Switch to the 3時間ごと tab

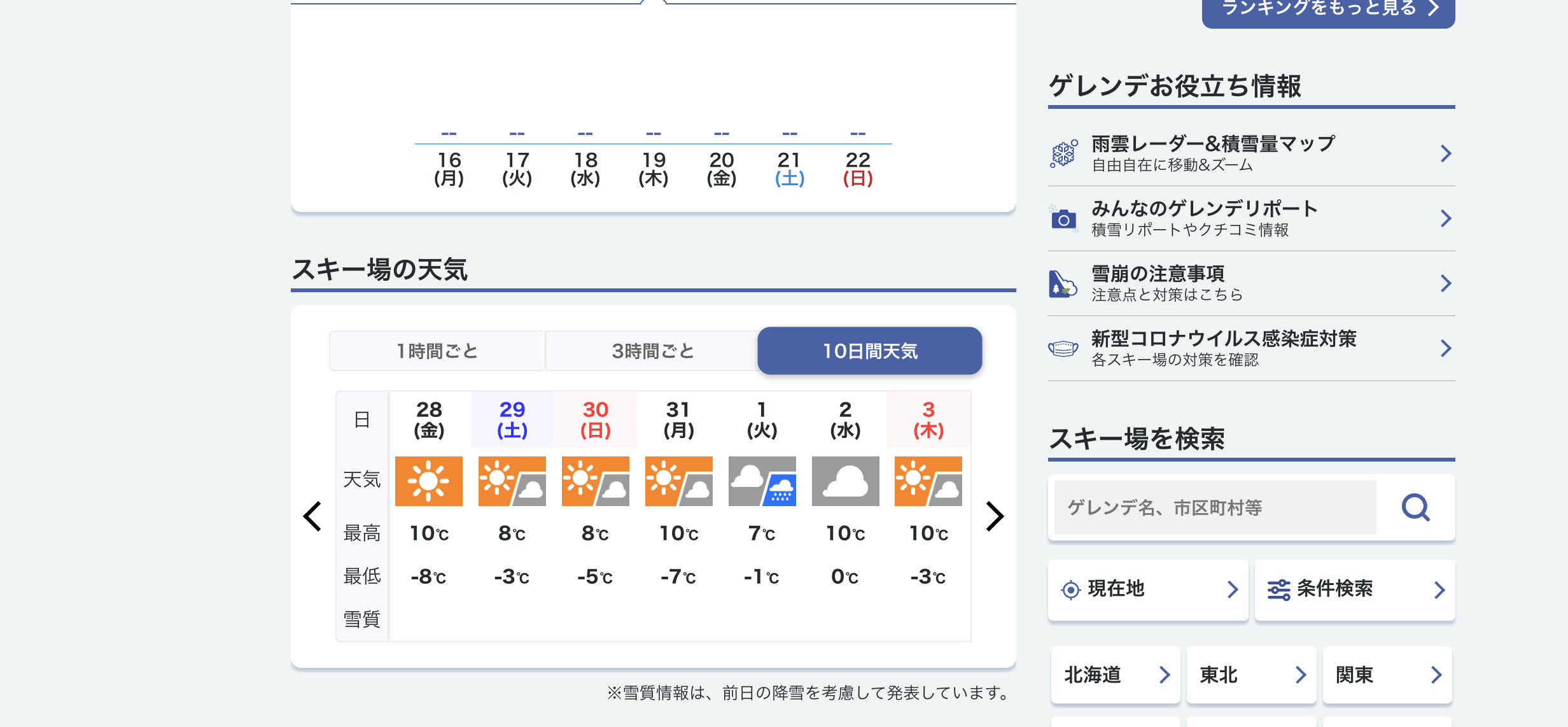coord(652,351)
